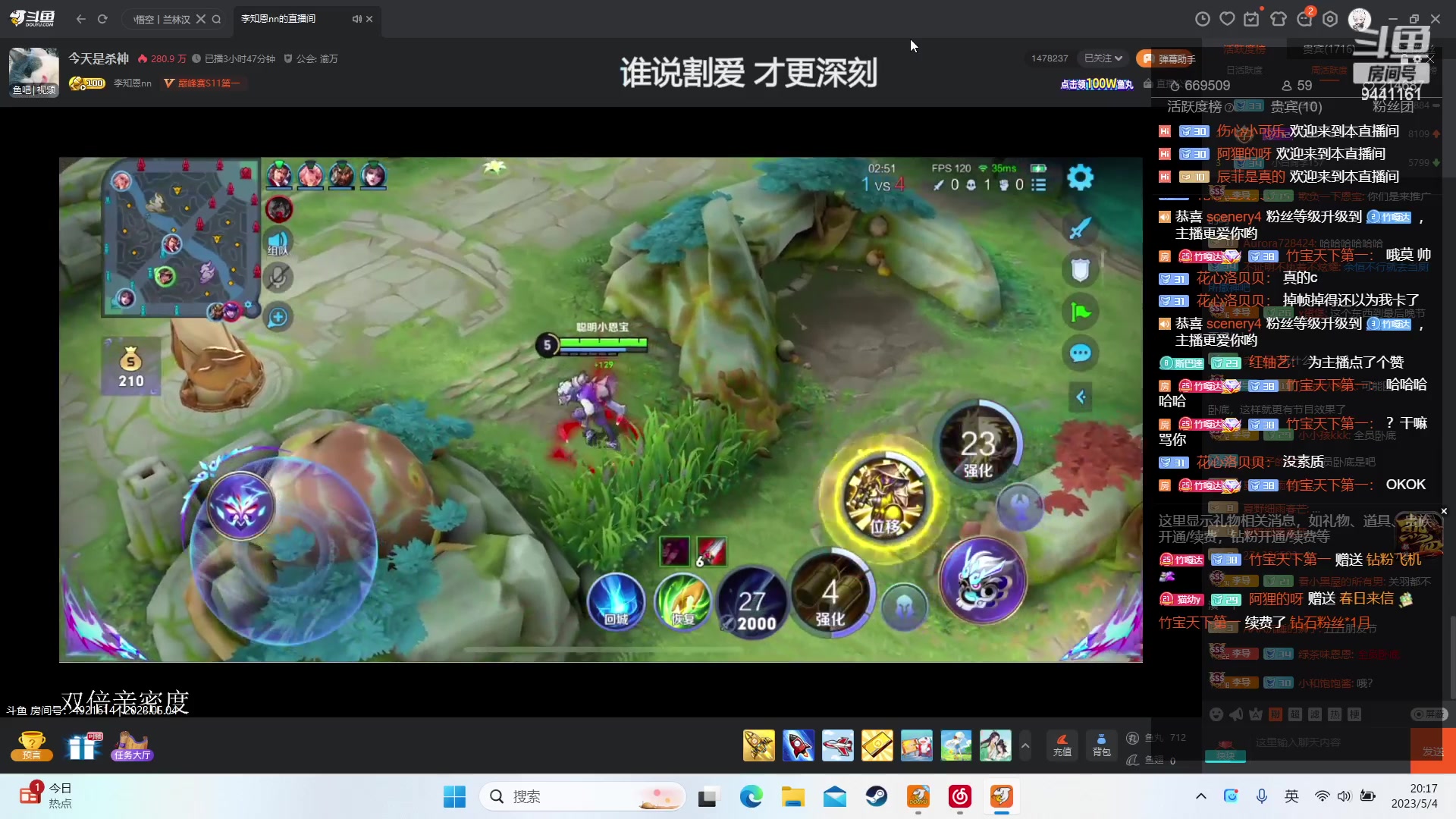
Task: Use the 恢复 heal skill
Action: 683,601
